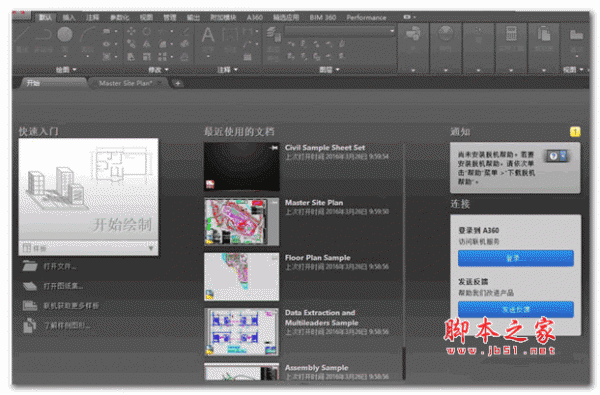Screen dimensions: 600x395
Task: Pin the Civil Sample Sheet Set document
Action: pos(274,147)
